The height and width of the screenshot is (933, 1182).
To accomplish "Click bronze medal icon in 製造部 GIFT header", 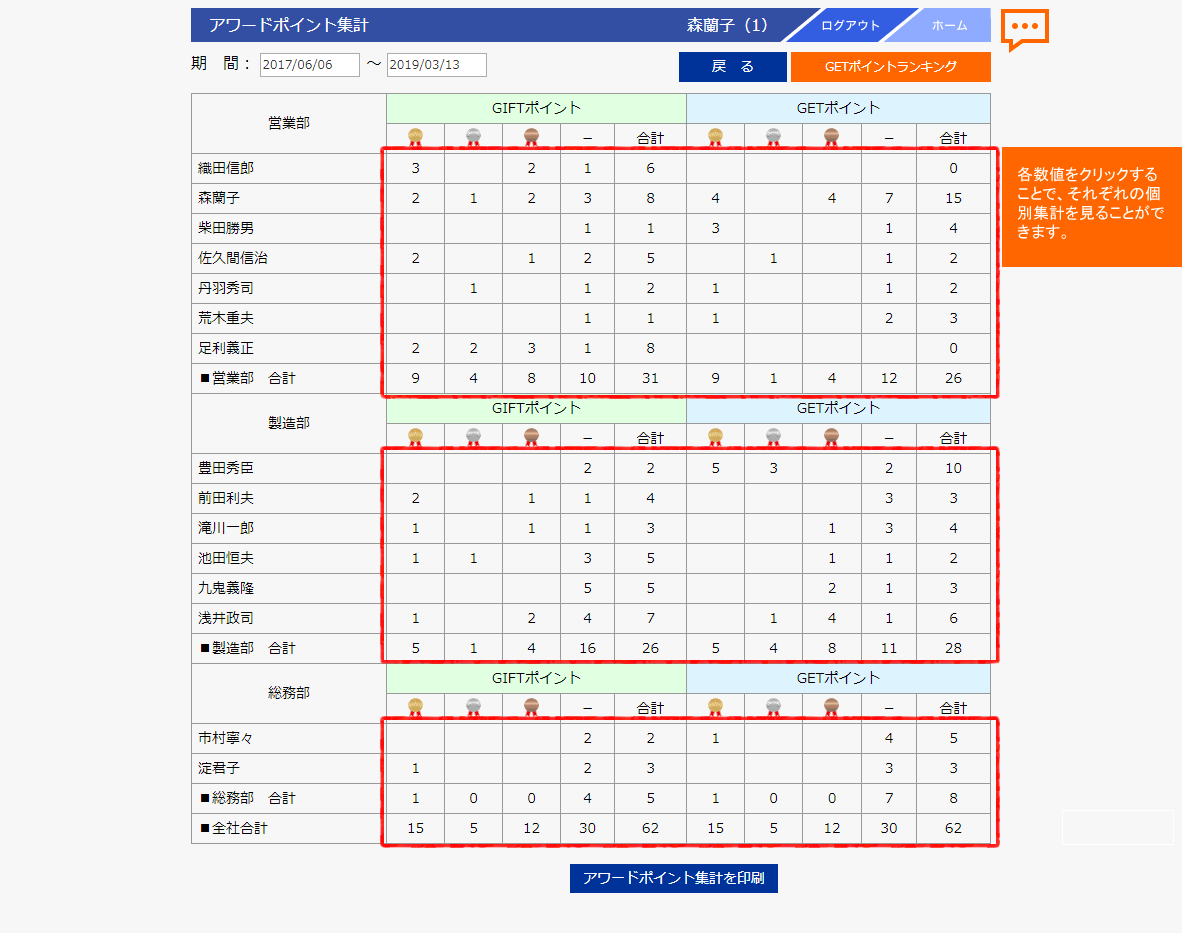I will coord(531,438).
